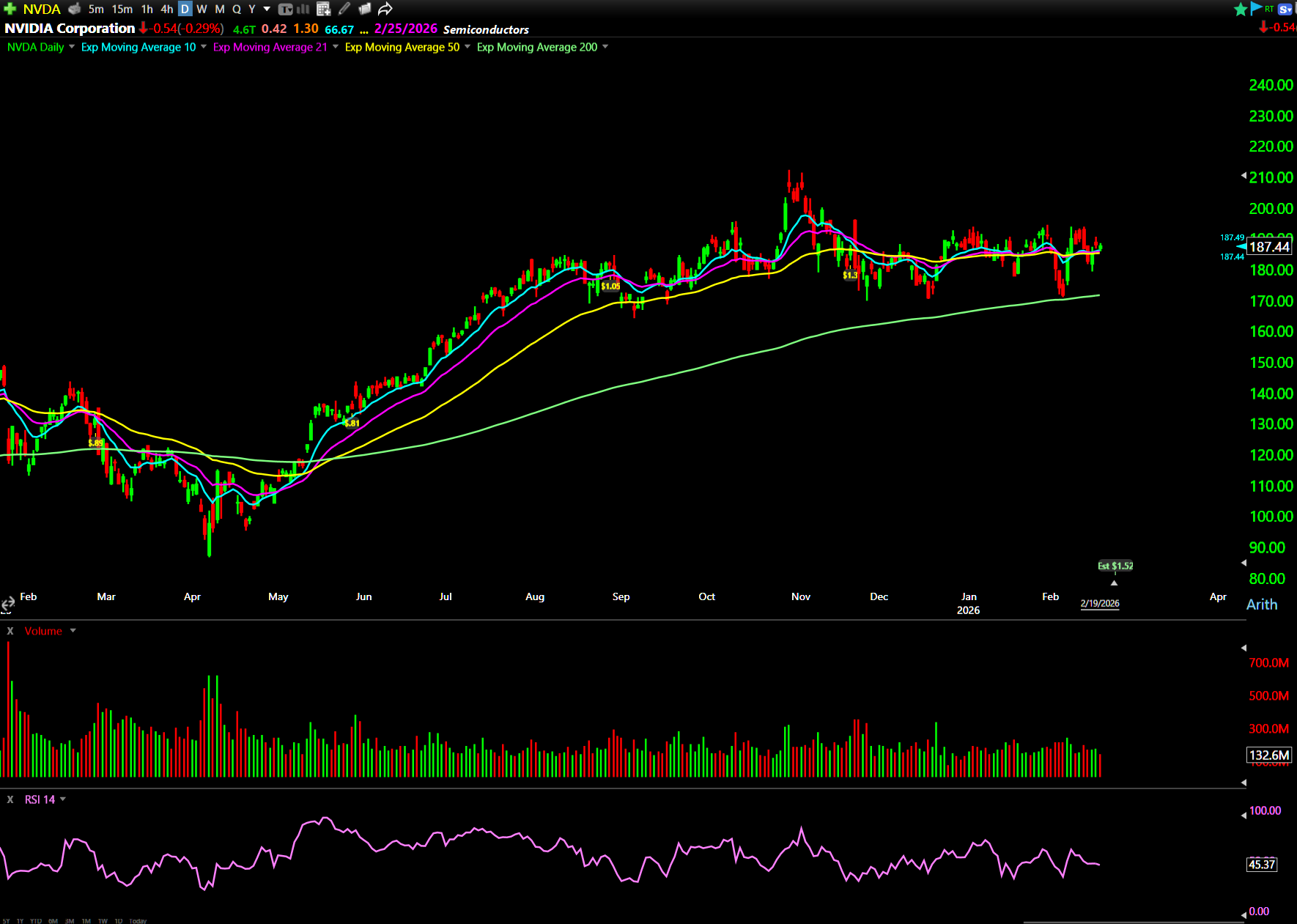Open the RSI 14 indicator dropdown
This screenshot has width=1297, height=924.
pos(63,799)
